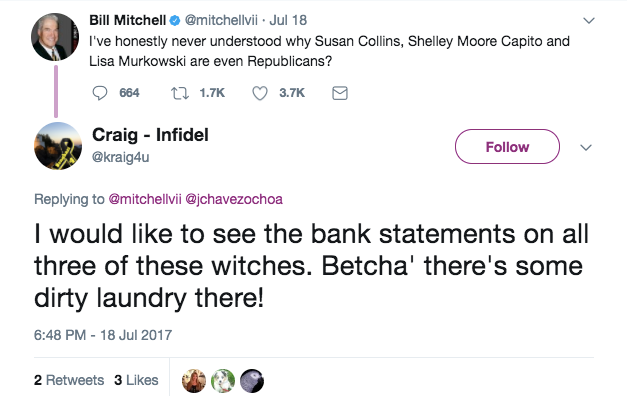The height and width of the screenshot is (396, 627).
Task: Open @kraig4u handle
Action: point(120,157)
